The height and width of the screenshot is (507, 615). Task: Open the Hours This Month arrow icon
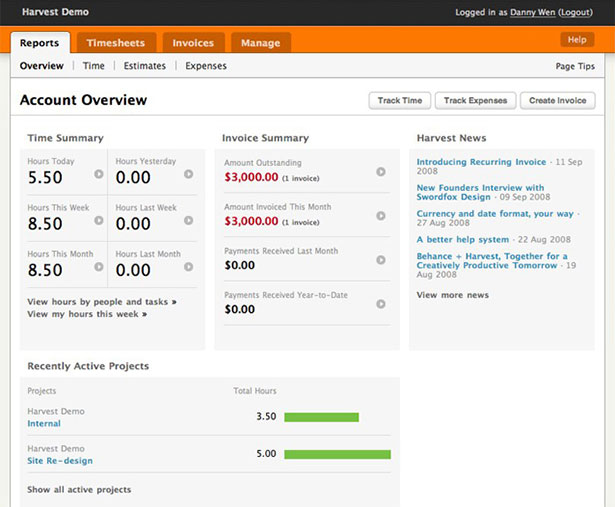coord(99,267)
